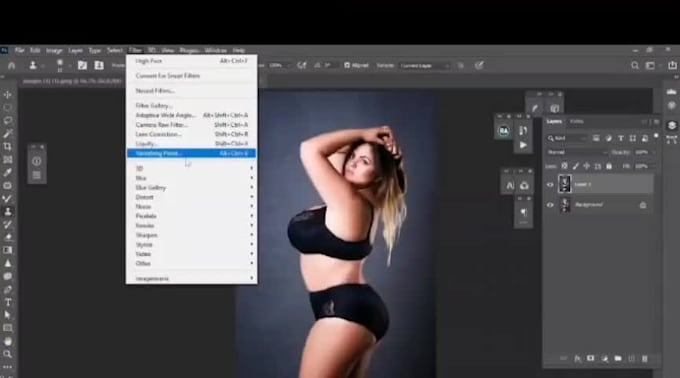Toggle the Aligned checkbox in options bar

tap(347, 65)
